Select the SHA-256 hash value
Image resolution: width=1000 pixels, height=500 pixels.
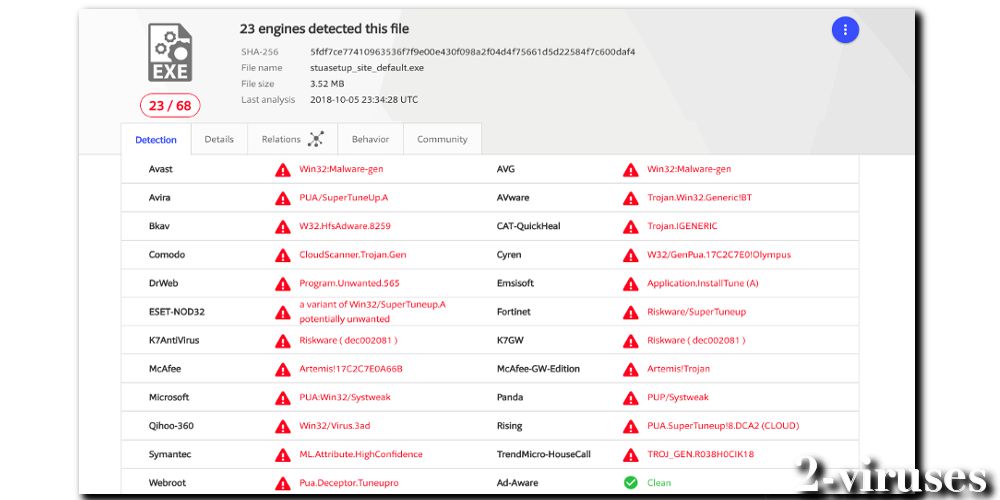(473, 52)
